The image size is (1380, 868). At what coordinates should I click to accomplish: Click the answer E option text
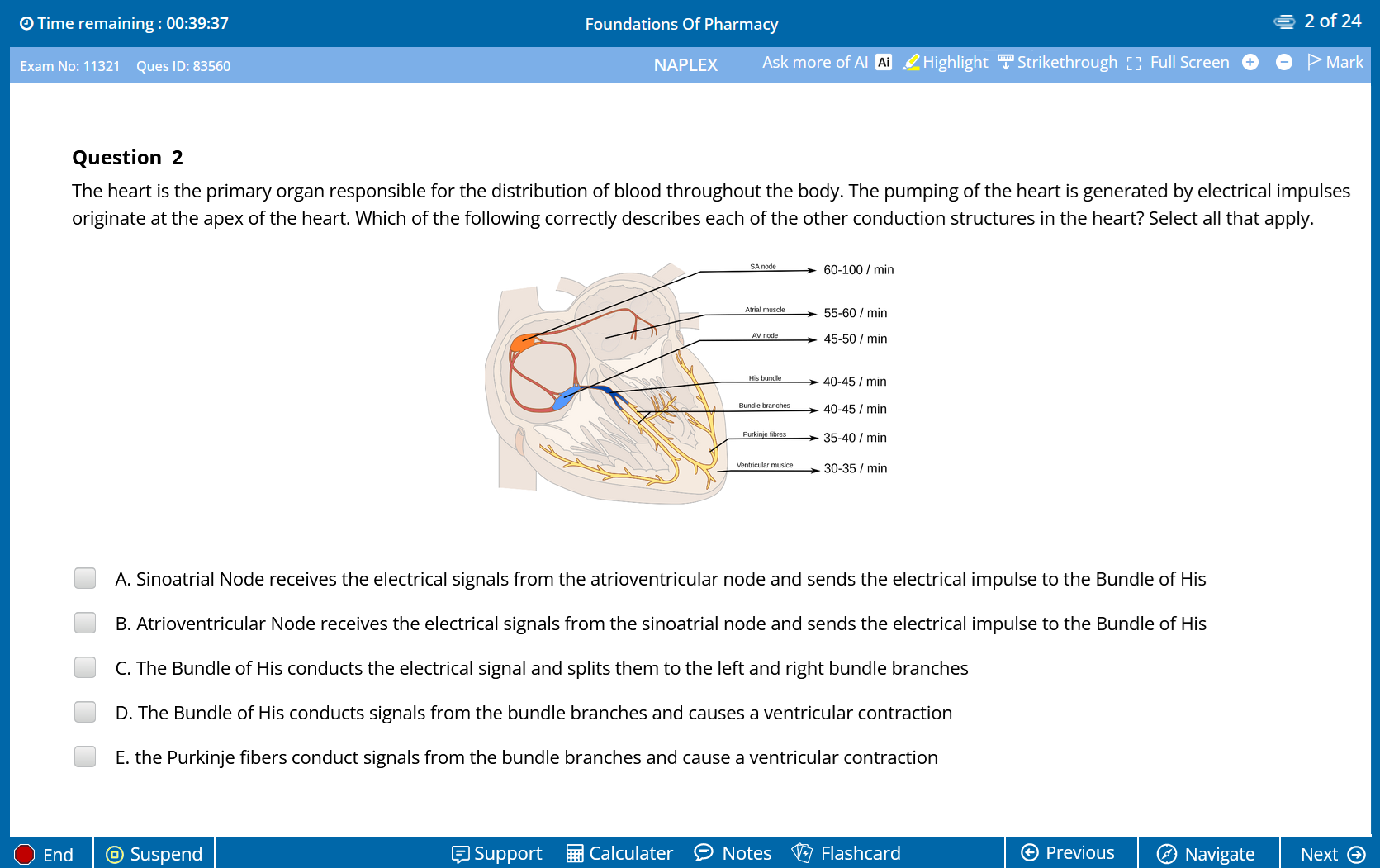pos(527,757)
